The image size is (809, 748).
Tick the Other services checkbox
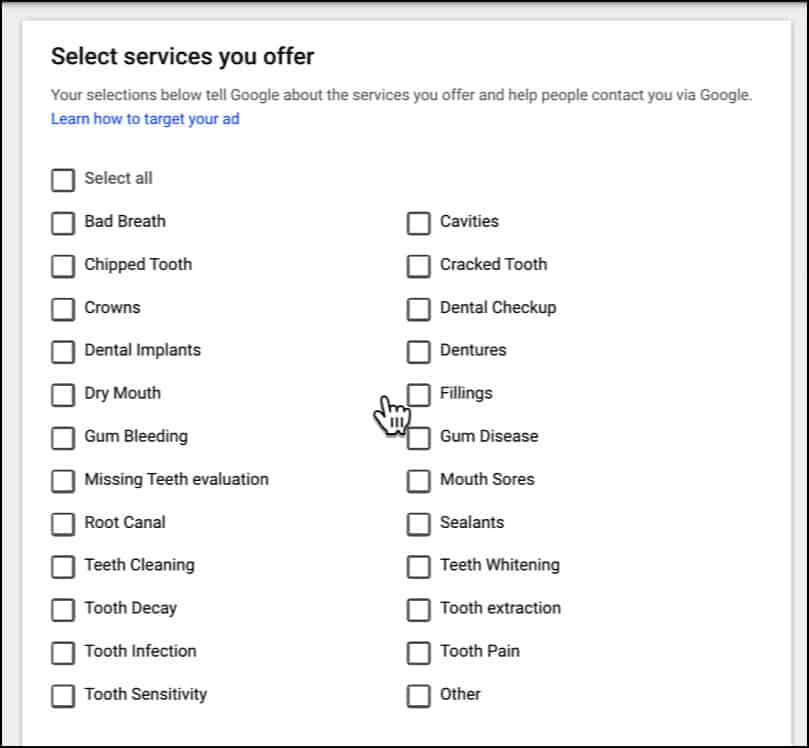(419, 696)
